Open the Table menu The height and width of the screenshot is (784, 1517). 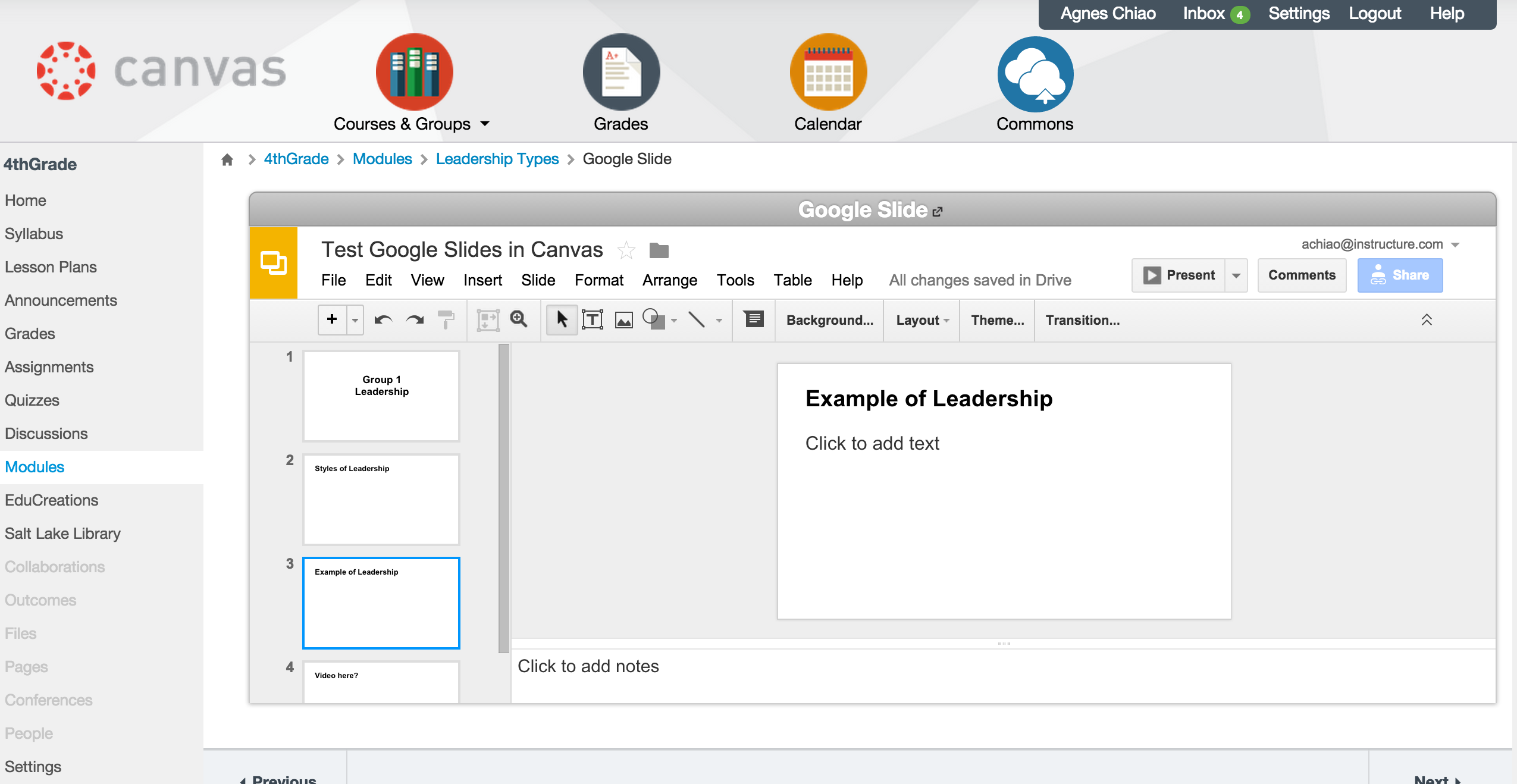pyautogui.click(x=792, y=280)
